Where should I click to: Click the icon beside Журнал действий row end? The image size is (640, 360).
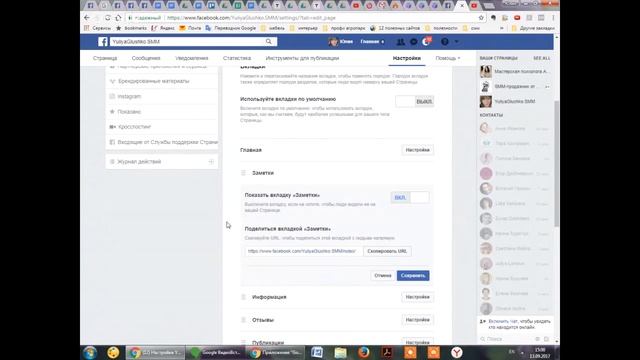pyautogui.click(x=211, y=162)
